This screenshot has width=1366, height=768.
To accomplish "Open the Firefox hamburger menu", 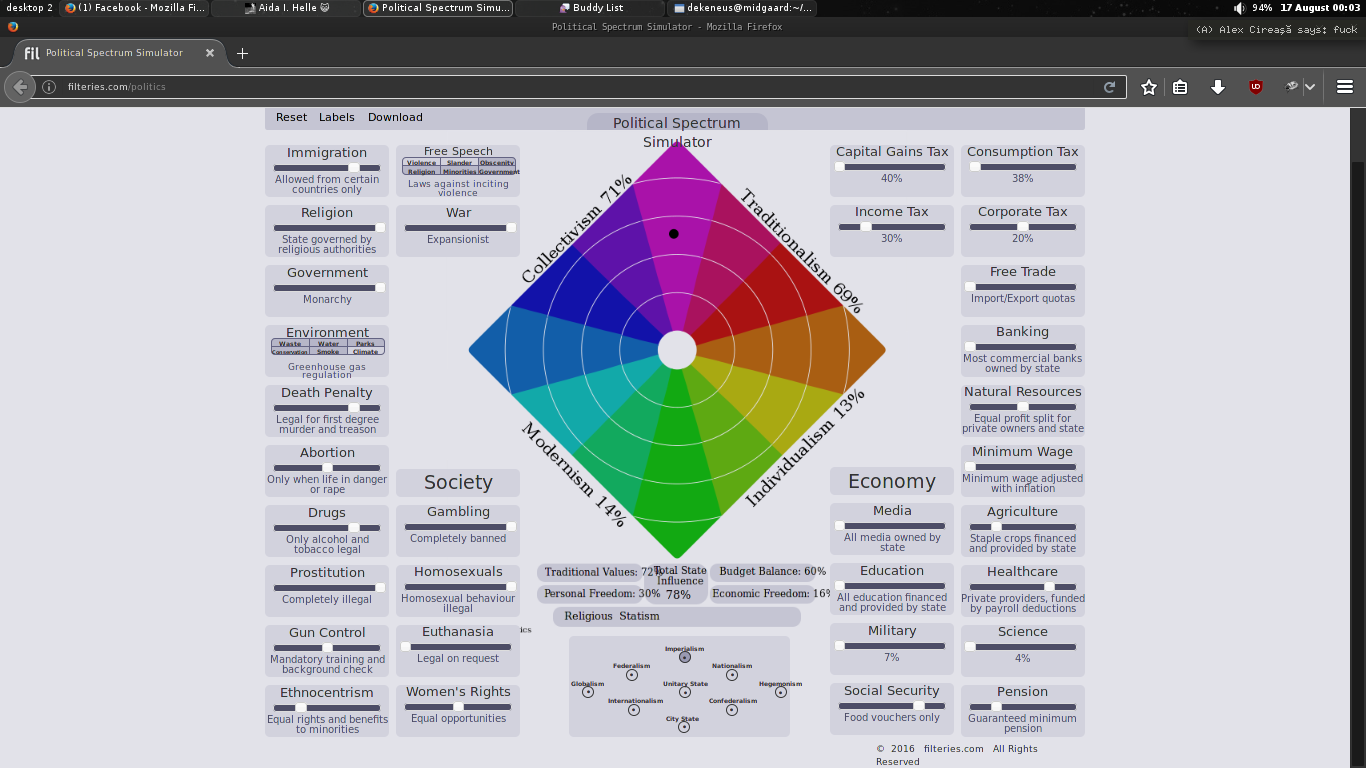I will 1345,87.
